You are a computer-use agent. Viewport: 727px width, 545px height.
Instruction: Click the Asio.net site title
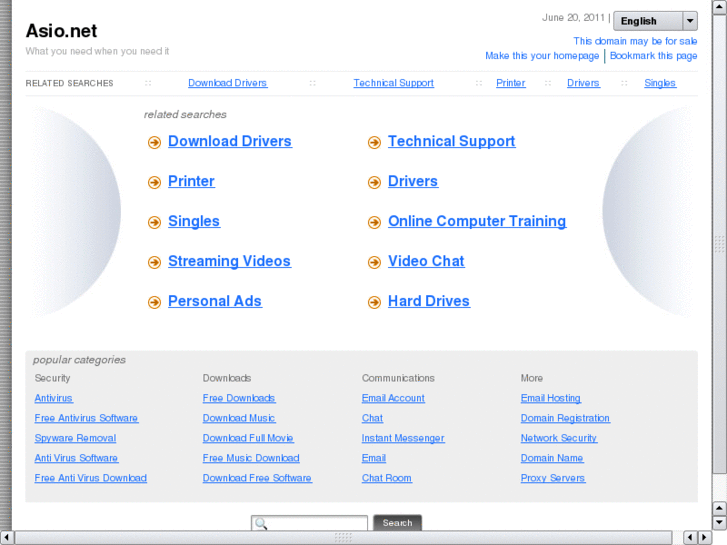pyautogui.click(x=61, y=31)
